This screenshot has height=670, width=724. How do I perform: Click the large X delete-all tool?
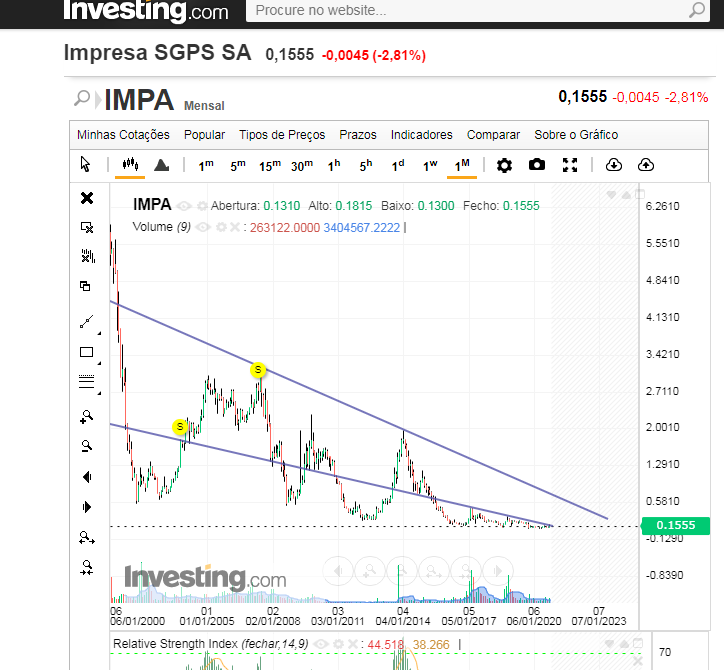coord(87,198)
